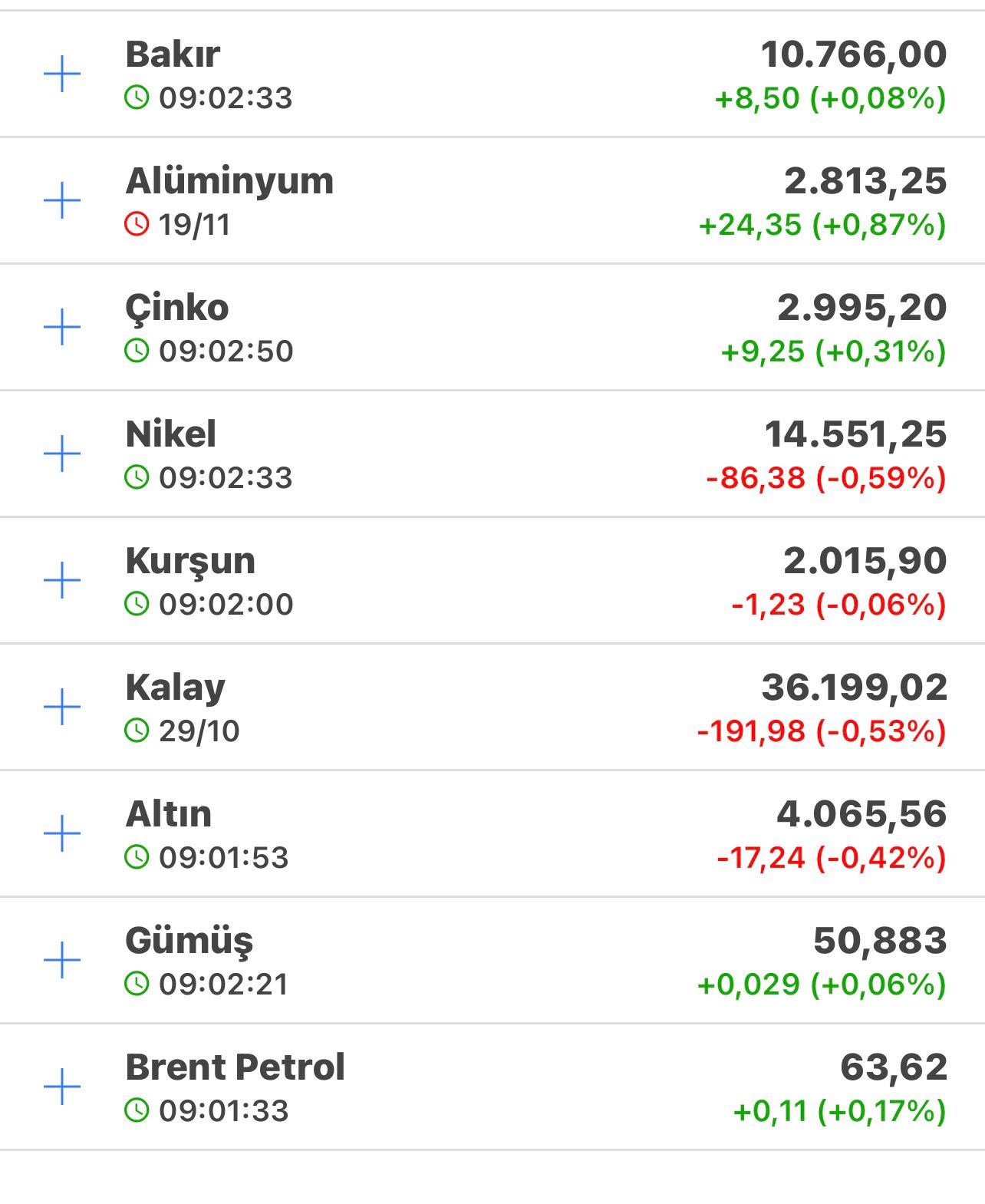Select the Kurşun price 2.015,90
The width and height of the screenshot is (985, 1204).
coord(865,561)
